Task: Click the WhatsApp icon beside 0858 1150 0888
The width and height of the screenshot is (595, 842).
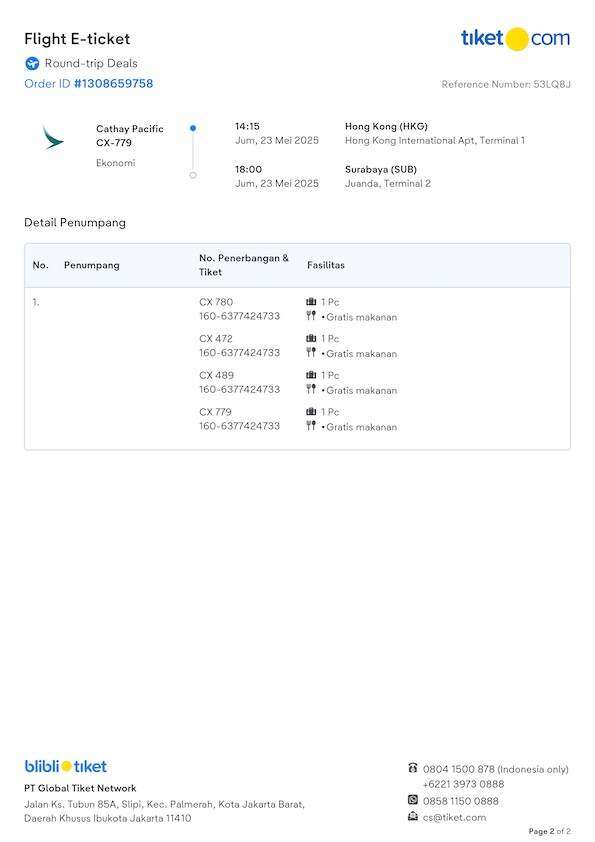Action: [x=412, y=800]
